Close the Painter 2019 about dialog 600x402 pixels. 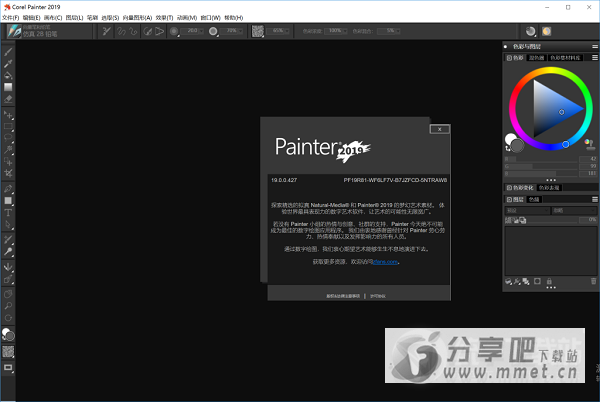440,129
